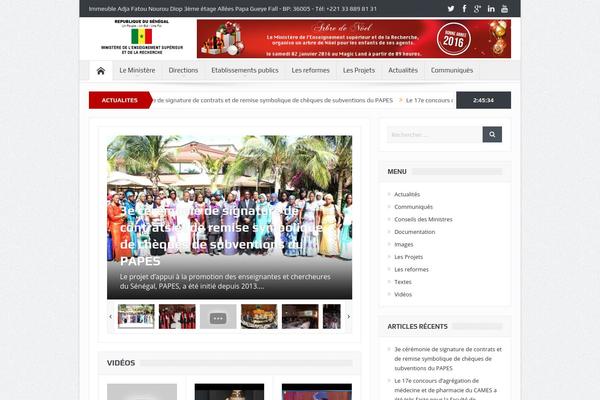The image size is (600, 400).
Task: Select second carousel thumbnail red robes
Action: [x=177, y=317]
